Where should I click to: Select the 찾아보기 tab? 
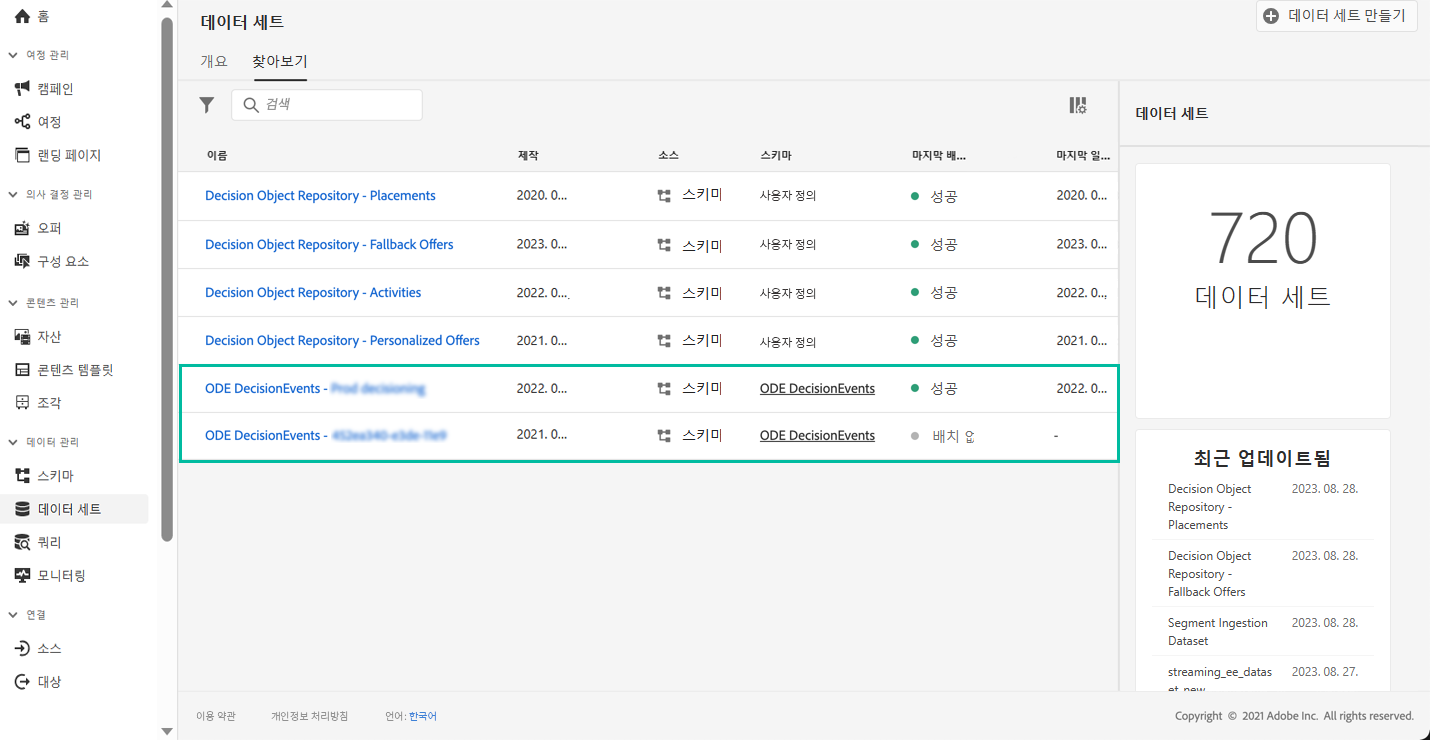280,61
